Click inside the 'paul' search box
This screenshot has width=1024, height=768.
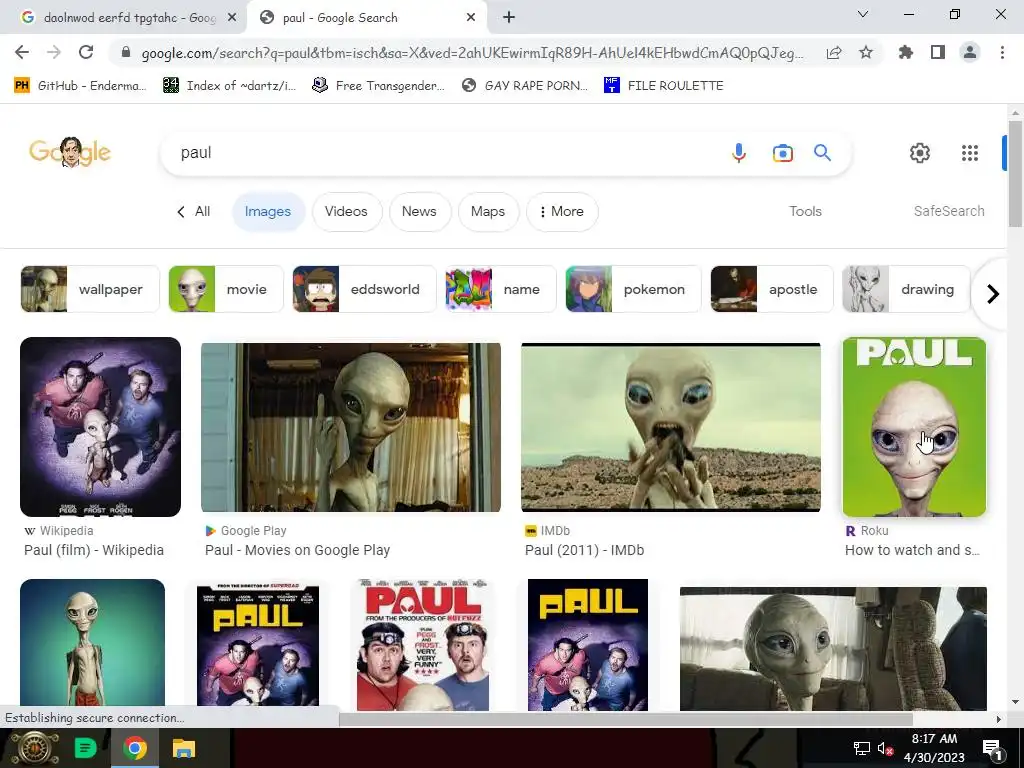[444, 153]
